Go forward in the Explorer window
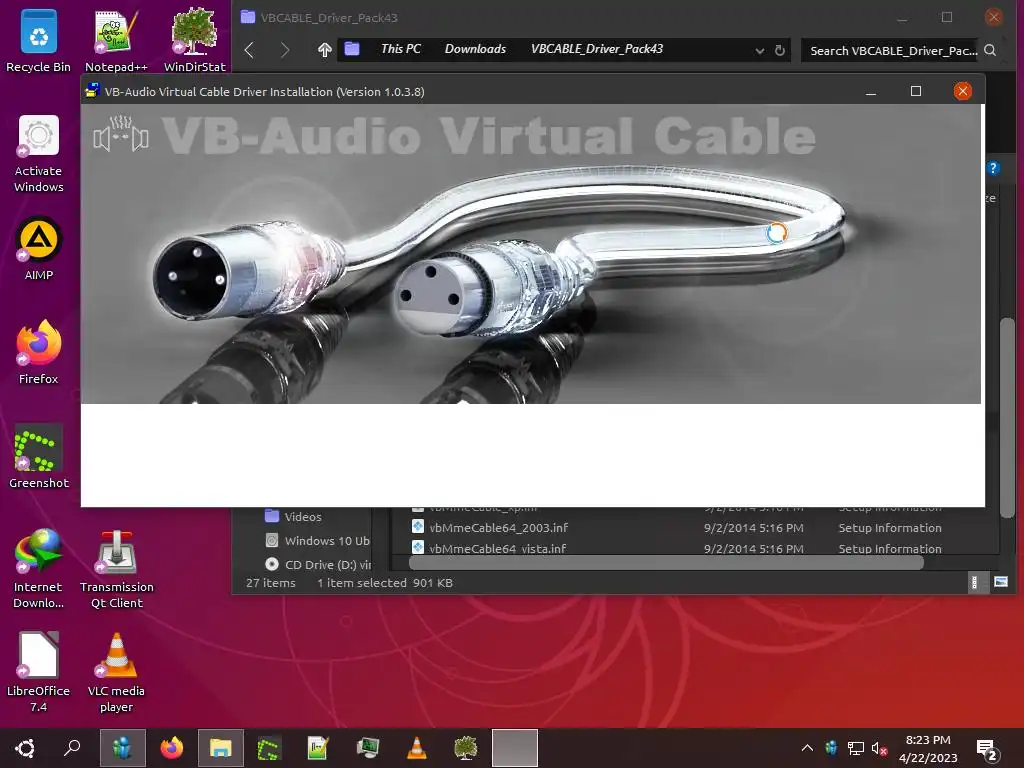The image size is (1024, 768). (x=285, y=50)
